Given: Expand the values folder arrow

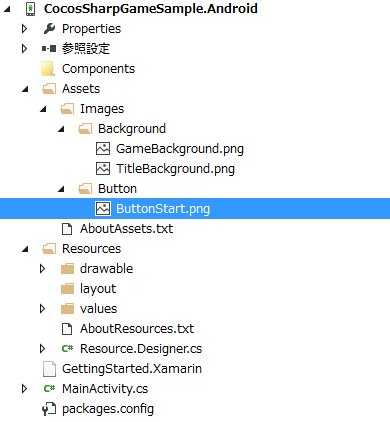Looking at the screenshot, I should [42, 309].
